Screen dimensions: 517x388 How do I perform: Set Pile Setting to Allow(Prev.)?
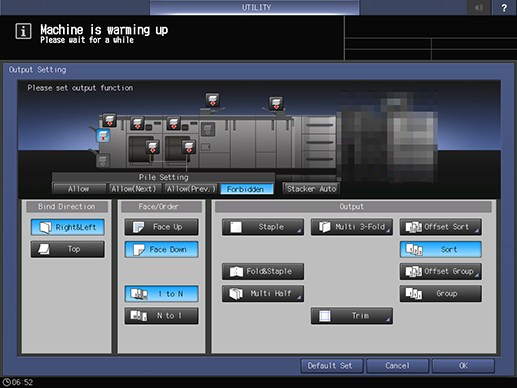point(190,189)
